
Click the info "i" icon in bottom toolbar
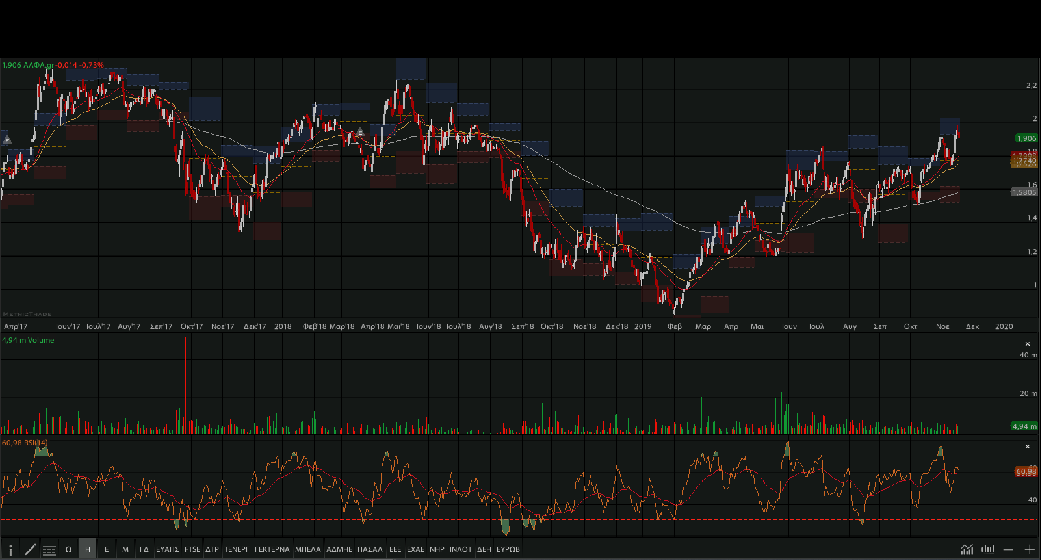coord(10,549)
